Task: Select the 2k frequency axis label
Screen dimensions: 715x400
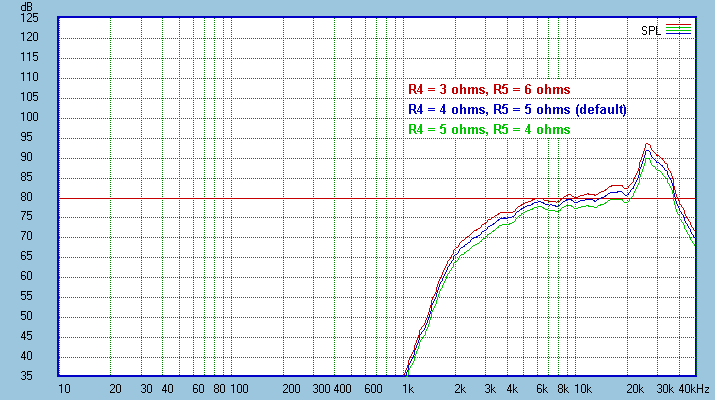Action: pos(460,389)
